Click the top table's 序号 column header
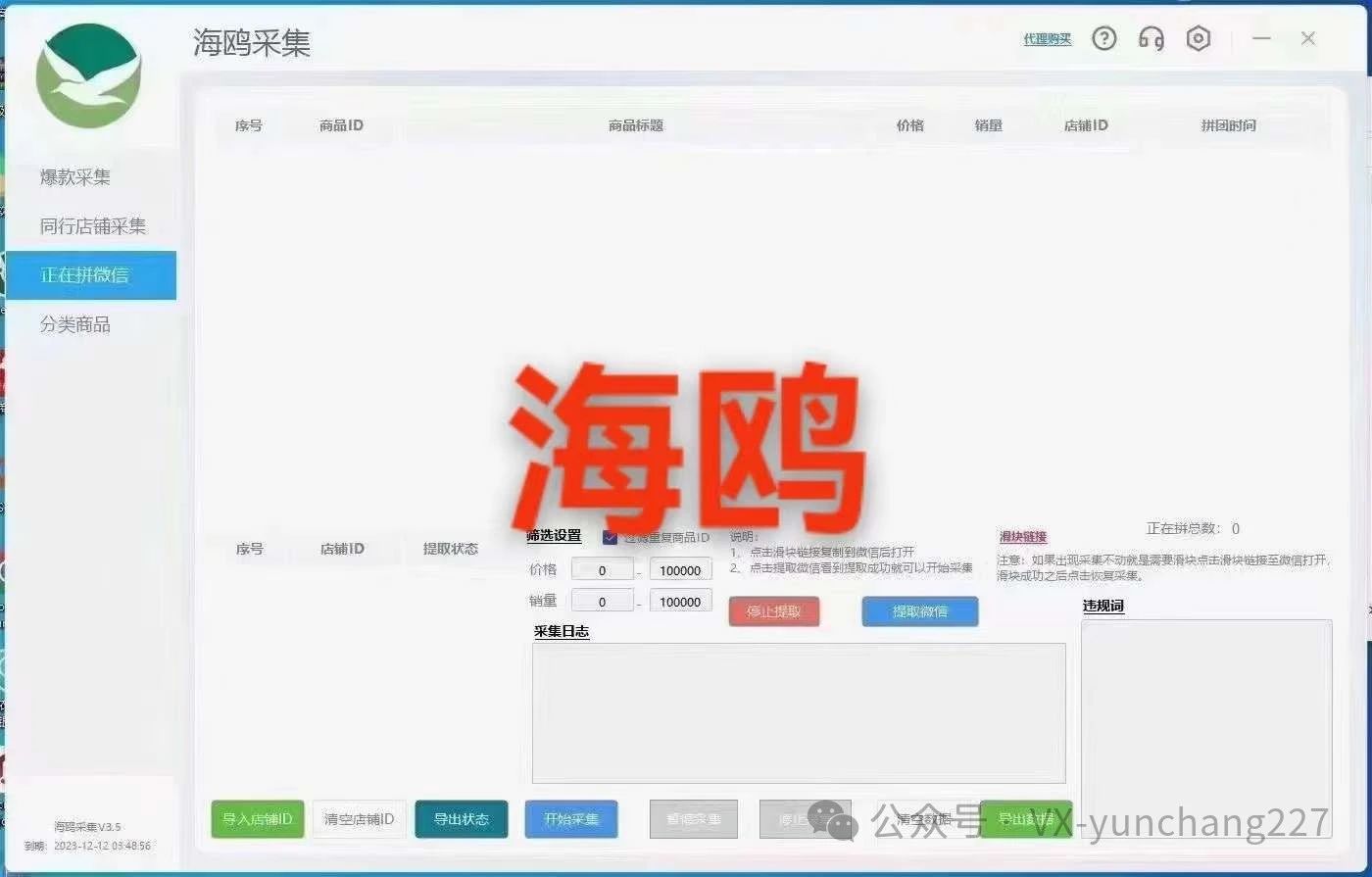Viewport: 1372px width, 877px height. [x=249, y=125]
